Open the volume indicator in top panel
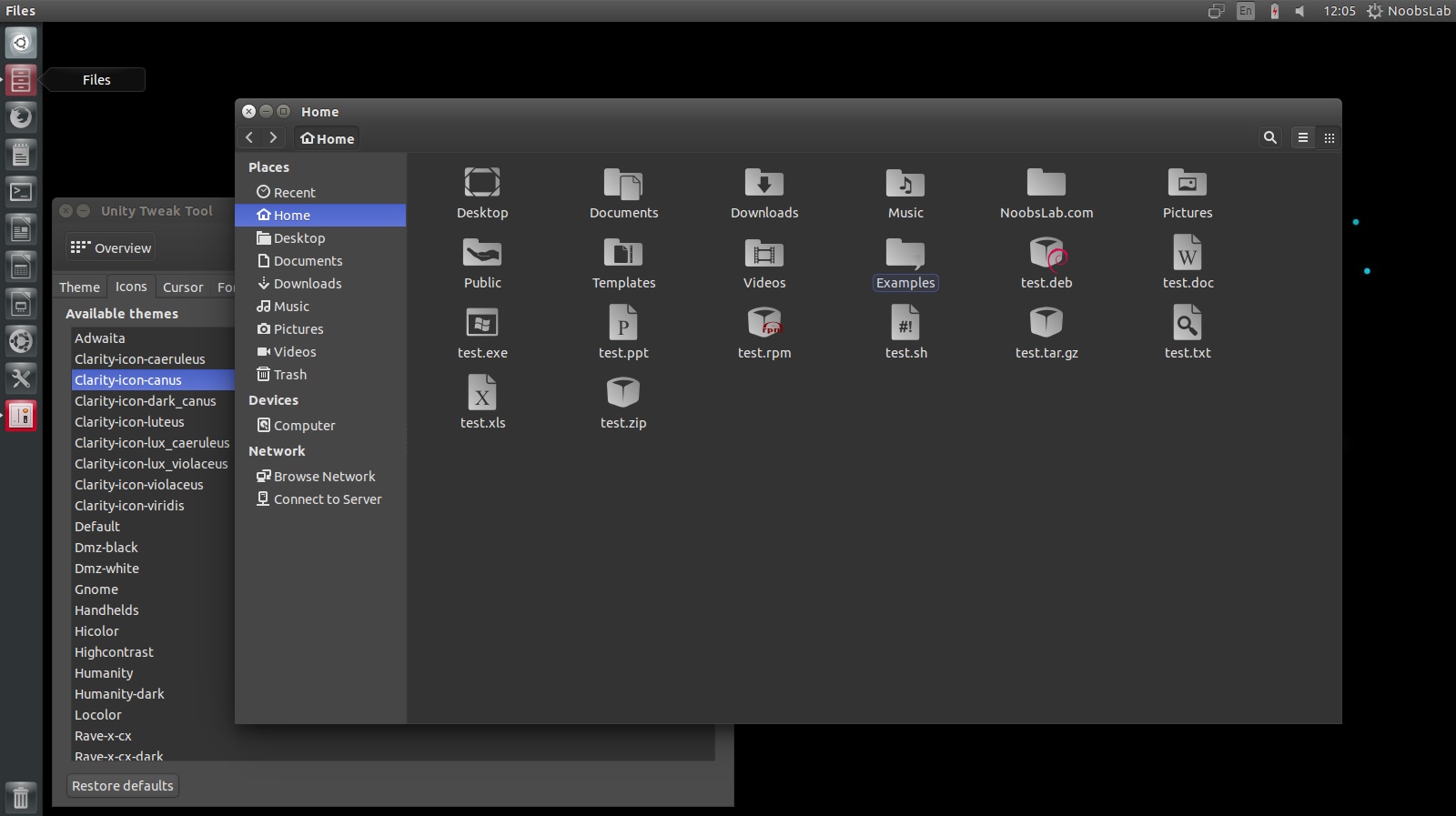Viewport: 1456px width, 816px height. [x=1299, y=11]
